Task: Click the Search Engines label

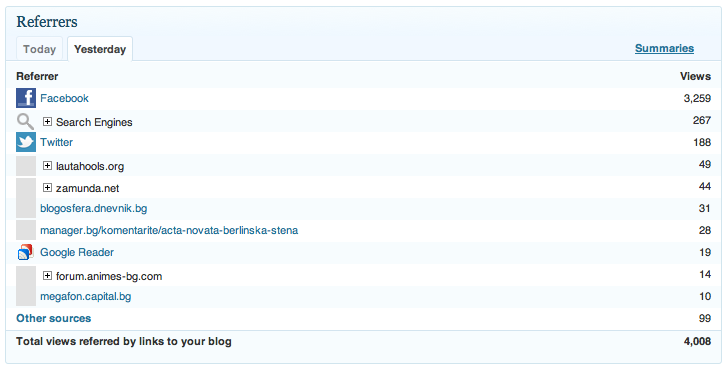Action: [x=94, y=122]
